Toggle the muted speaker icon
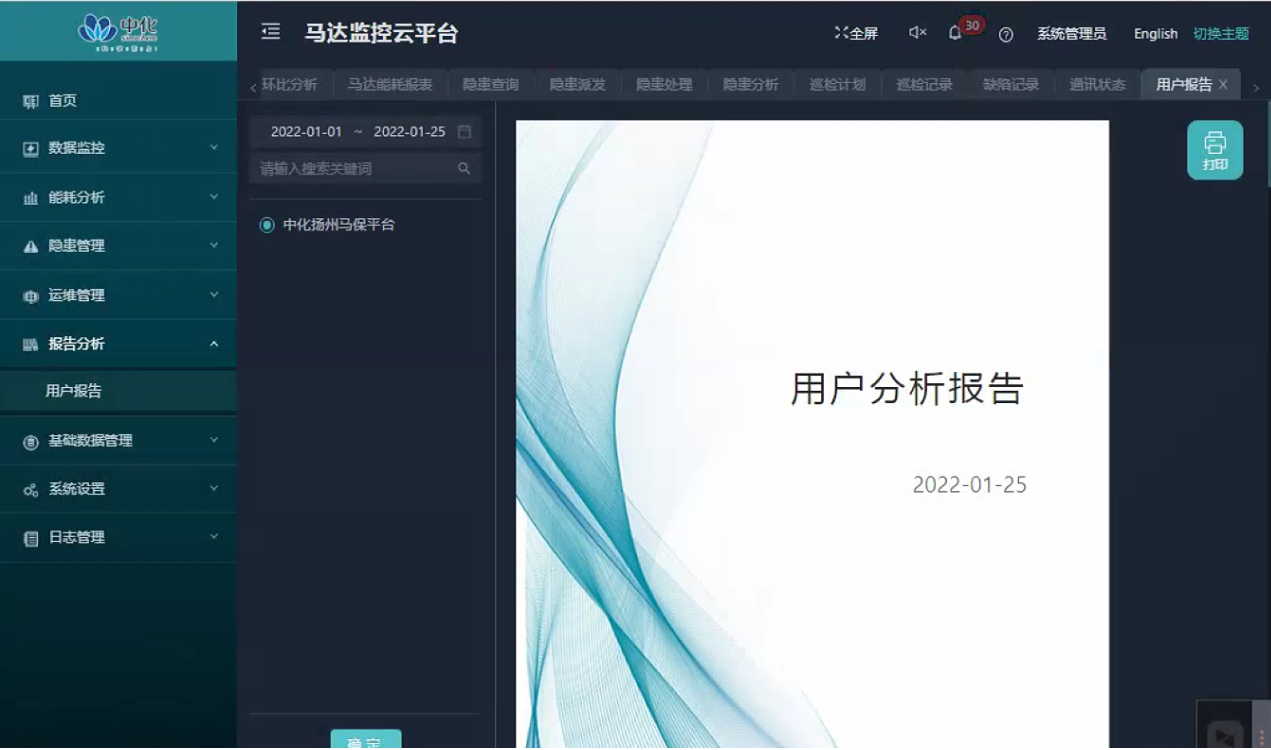 917,33
